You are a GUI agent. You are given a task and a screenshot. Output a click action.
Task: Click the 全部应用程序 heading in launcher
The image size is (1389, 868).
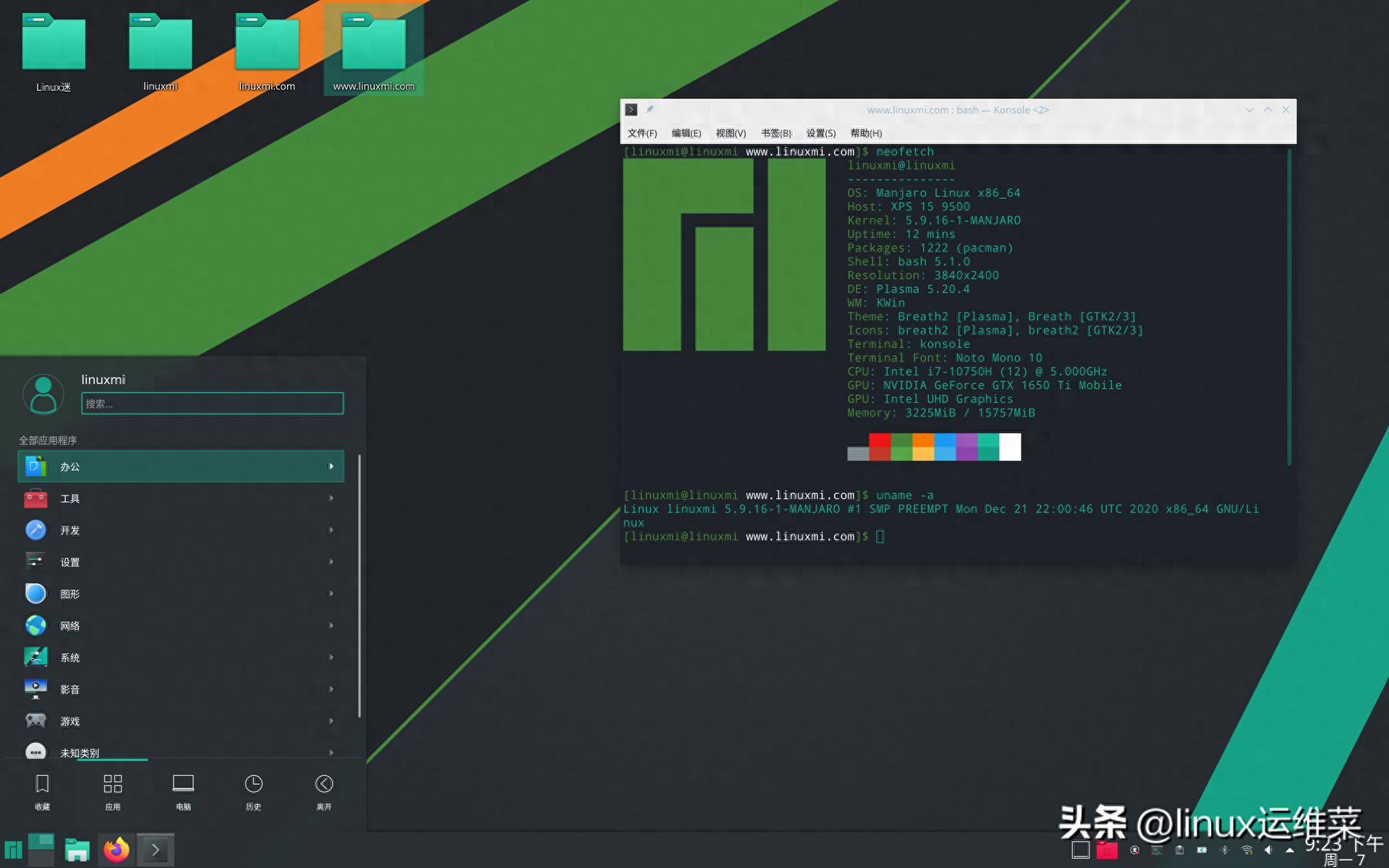point(48,441)
